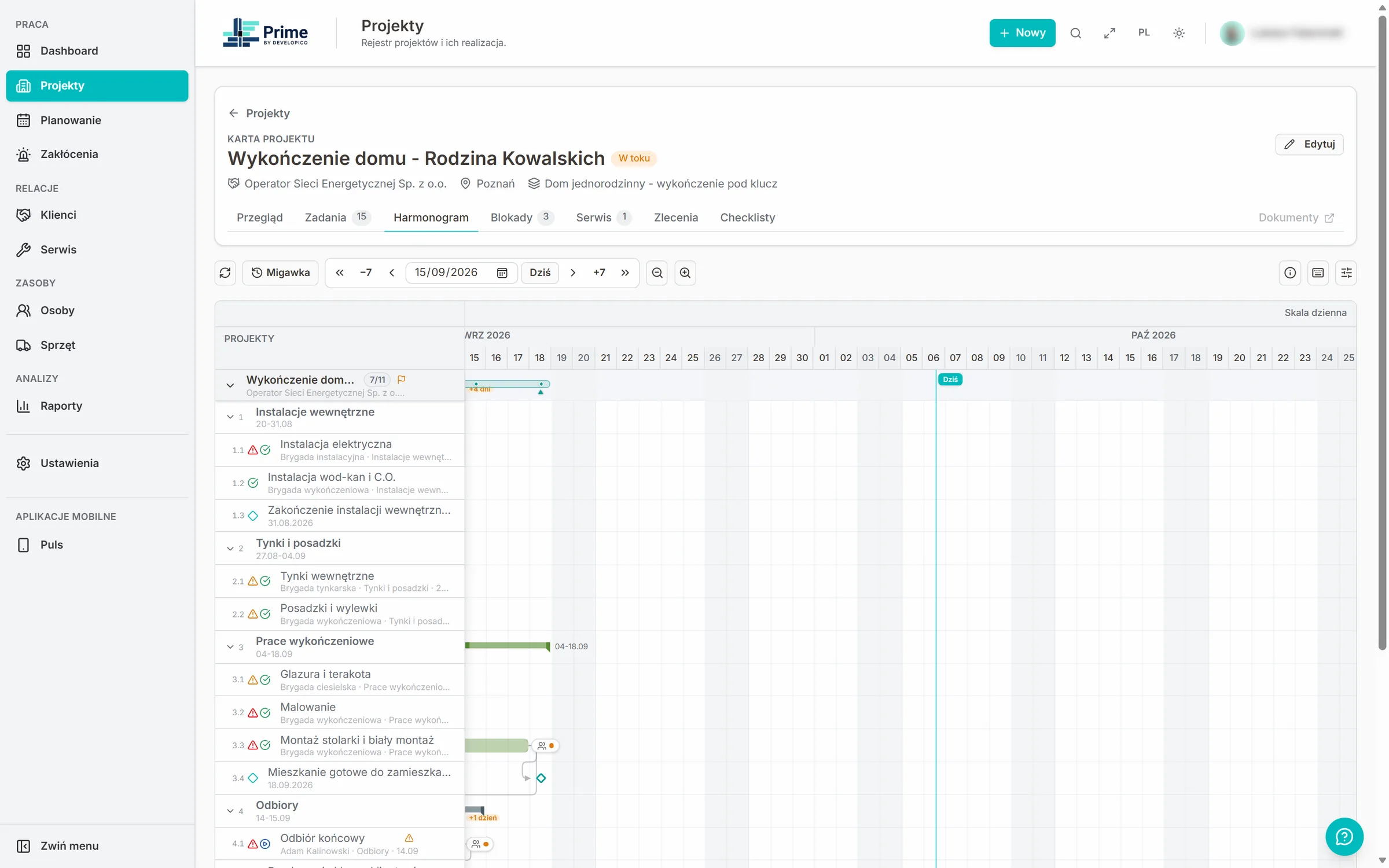The image size is (1389, 868).
Task: Open Sprzęt resources page
Action: [97, 345]
